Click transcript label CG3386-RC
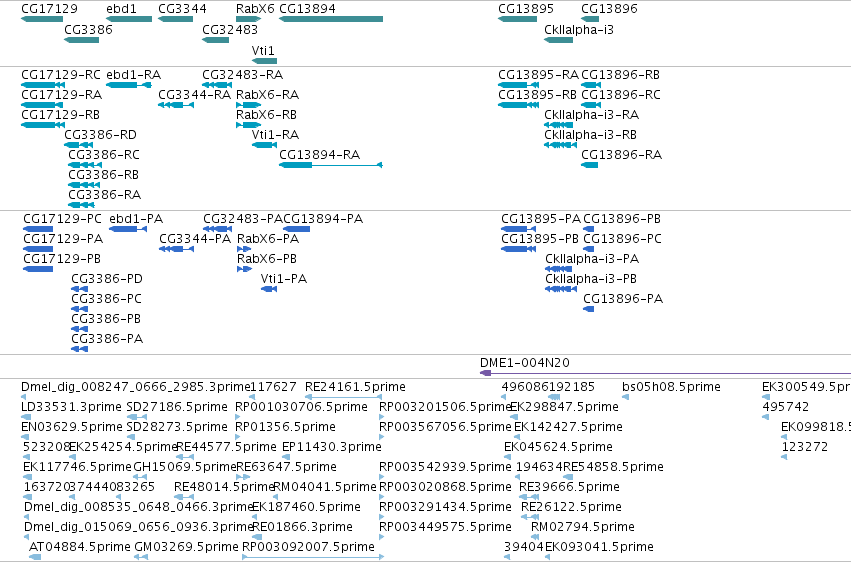The width and height of the screenshot is (851, 562). point(104,155)
